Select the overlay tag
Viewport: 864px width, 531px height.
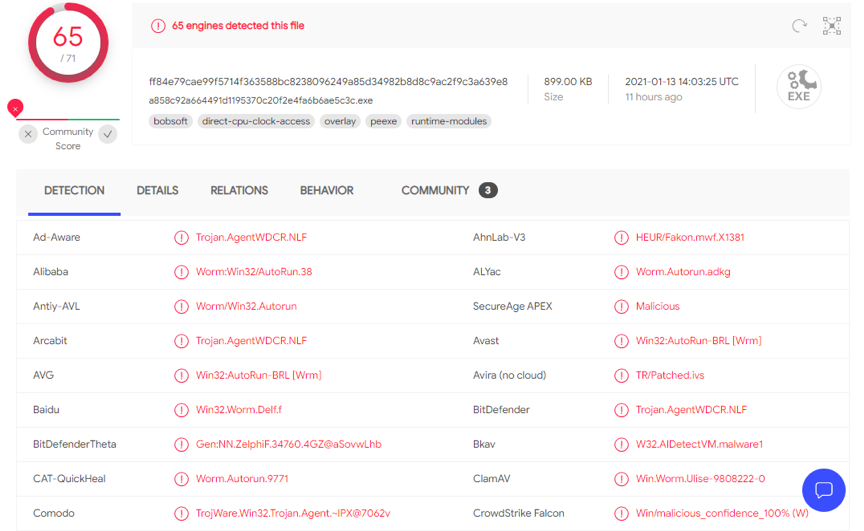pos(340,121)
